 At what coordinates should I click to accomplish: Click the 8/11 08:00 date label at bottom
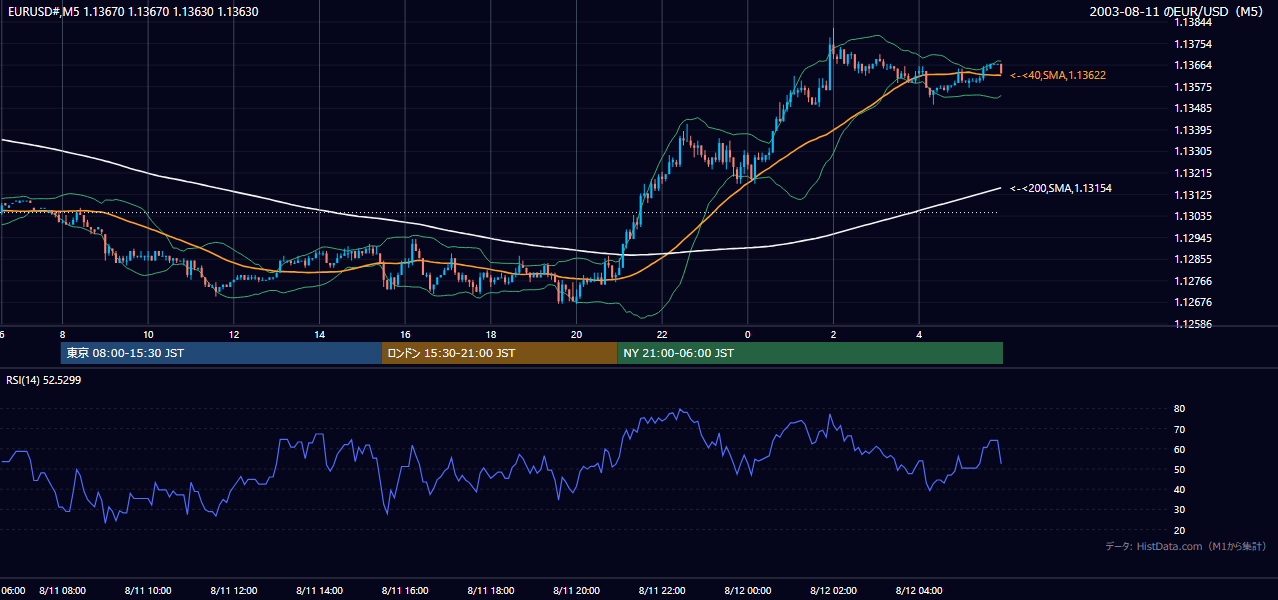(x=62, y=590)
